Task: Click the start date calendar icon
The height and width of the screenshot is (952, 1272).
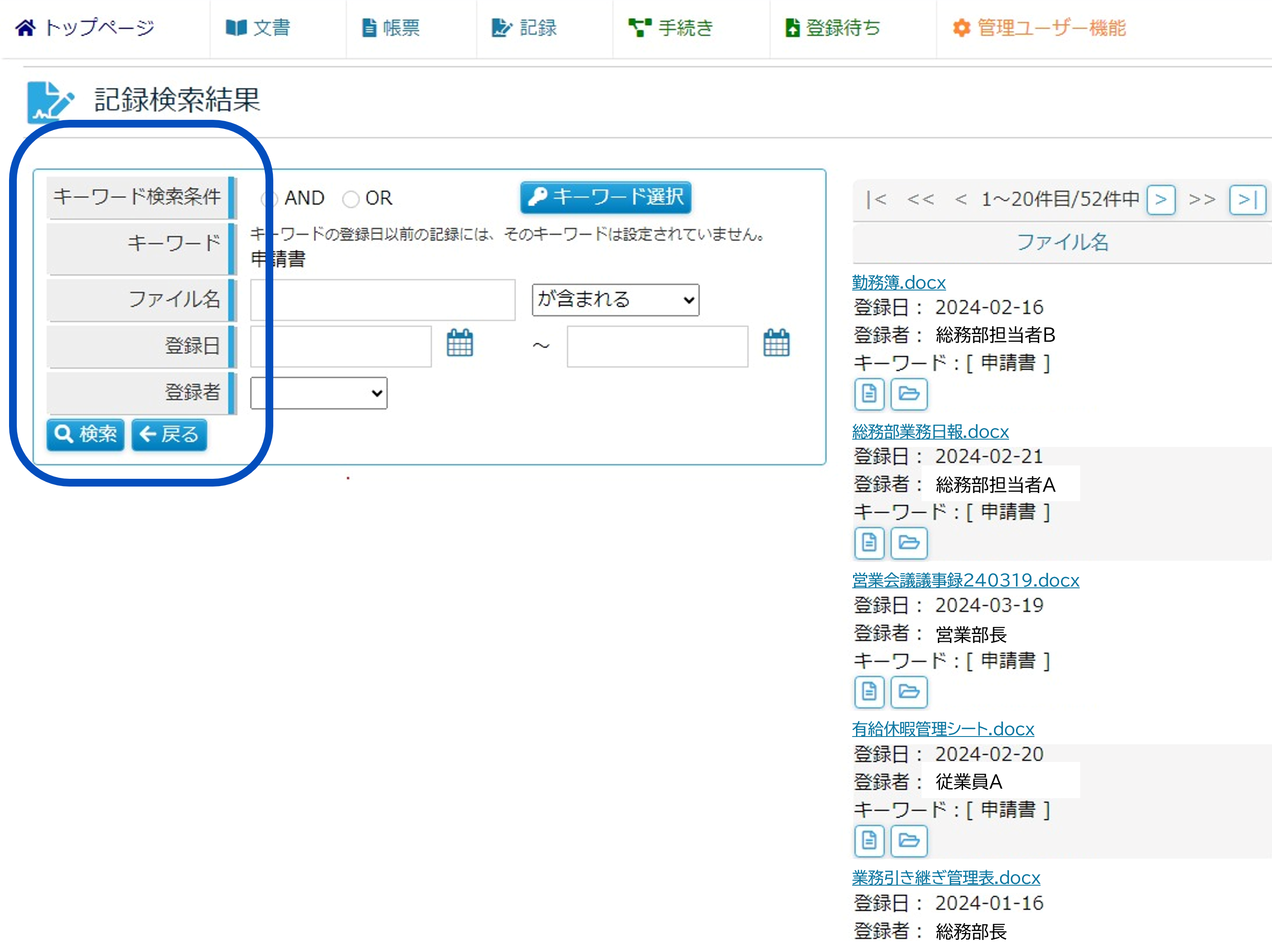Action: (x=459, y=343)
